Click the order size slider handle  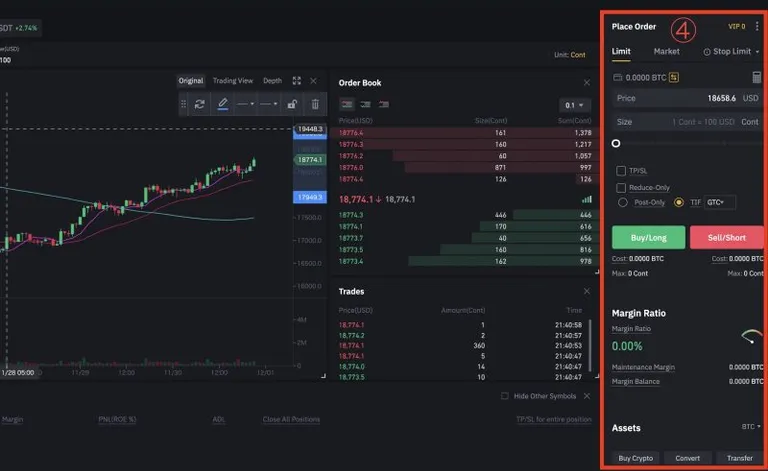(616, 143)
